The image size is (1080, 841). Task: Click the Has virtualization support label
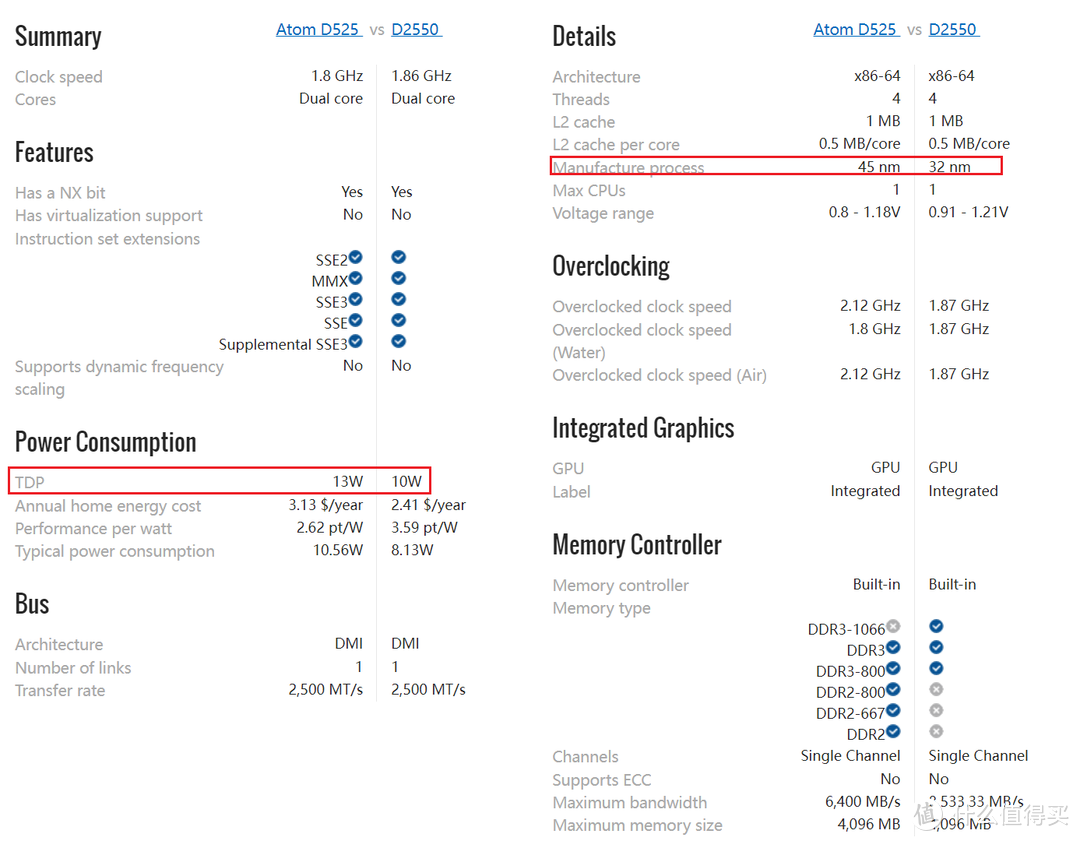[109, 216]
